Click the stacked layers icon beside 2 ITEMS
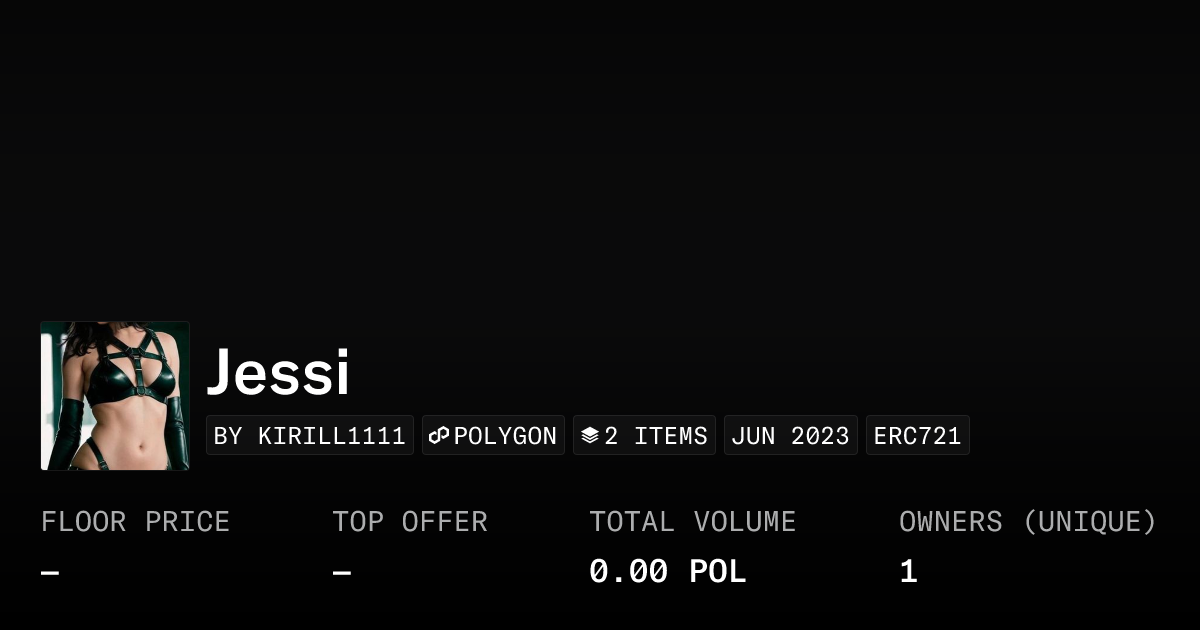This screenshot has height=630, width=1200. click(590, 434)
